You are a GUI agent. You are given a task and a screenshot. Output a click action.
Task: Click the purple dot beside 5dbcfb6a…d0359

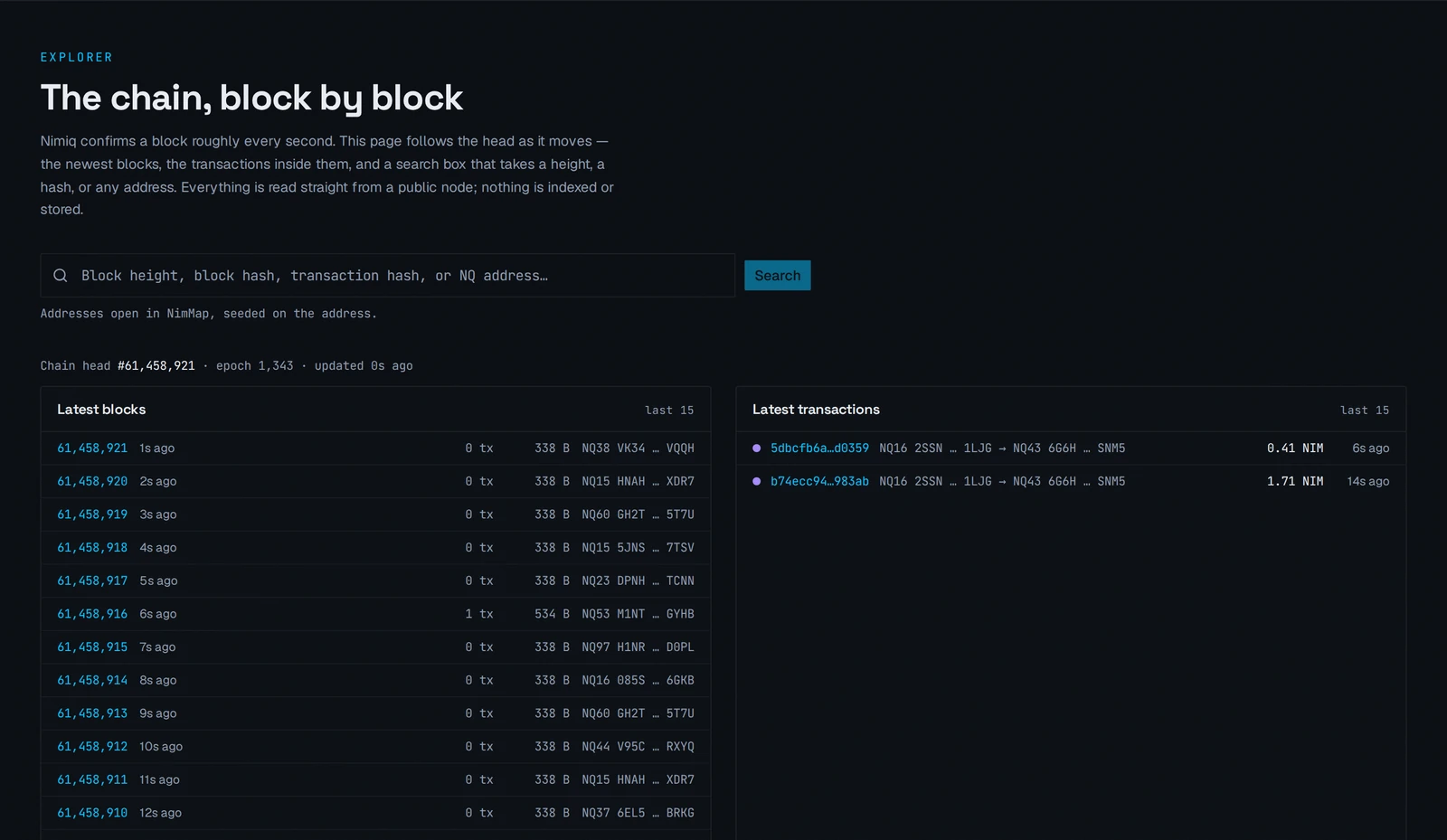757,448
